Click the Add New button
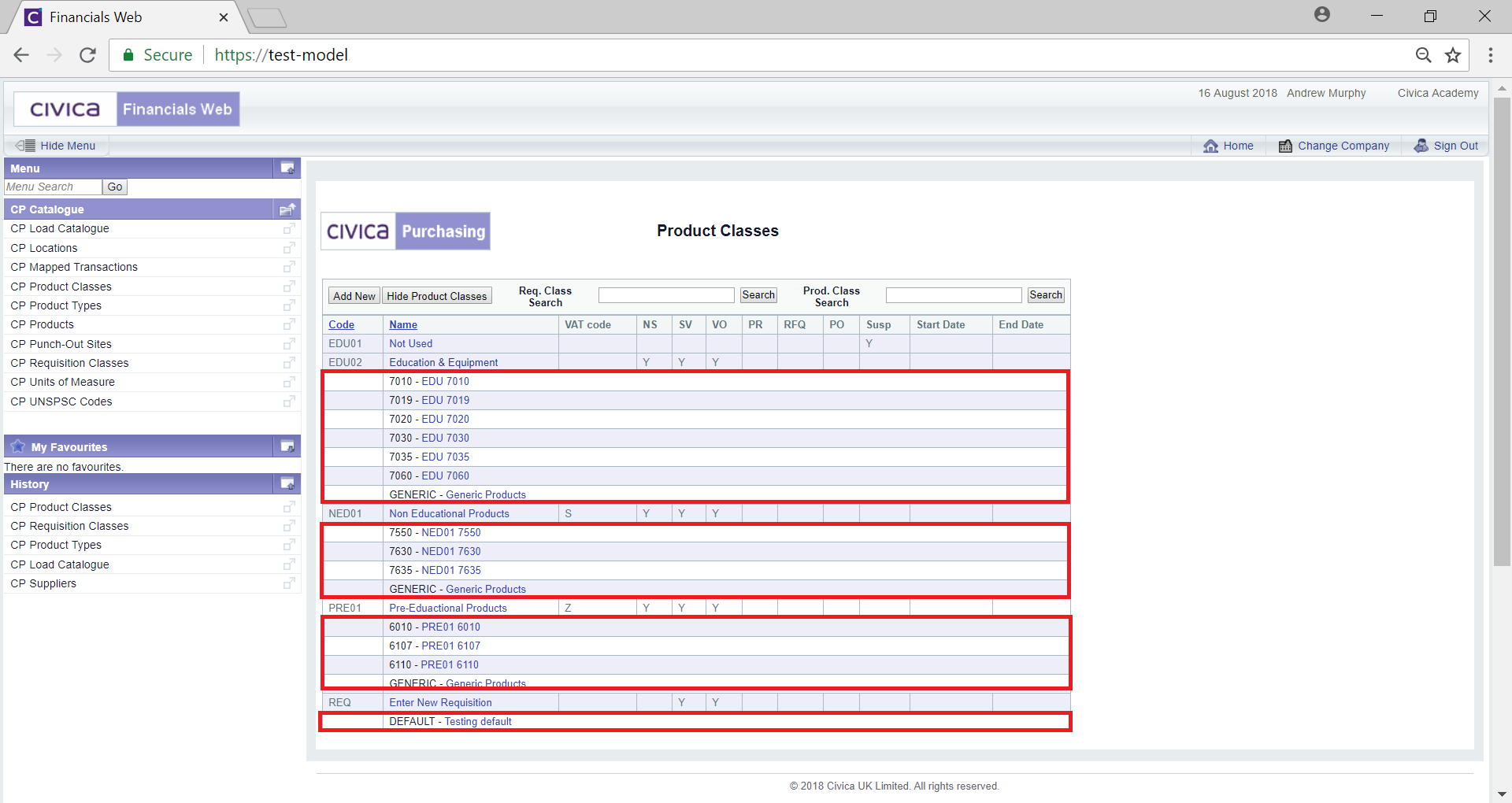 click(x=354, y=296)
